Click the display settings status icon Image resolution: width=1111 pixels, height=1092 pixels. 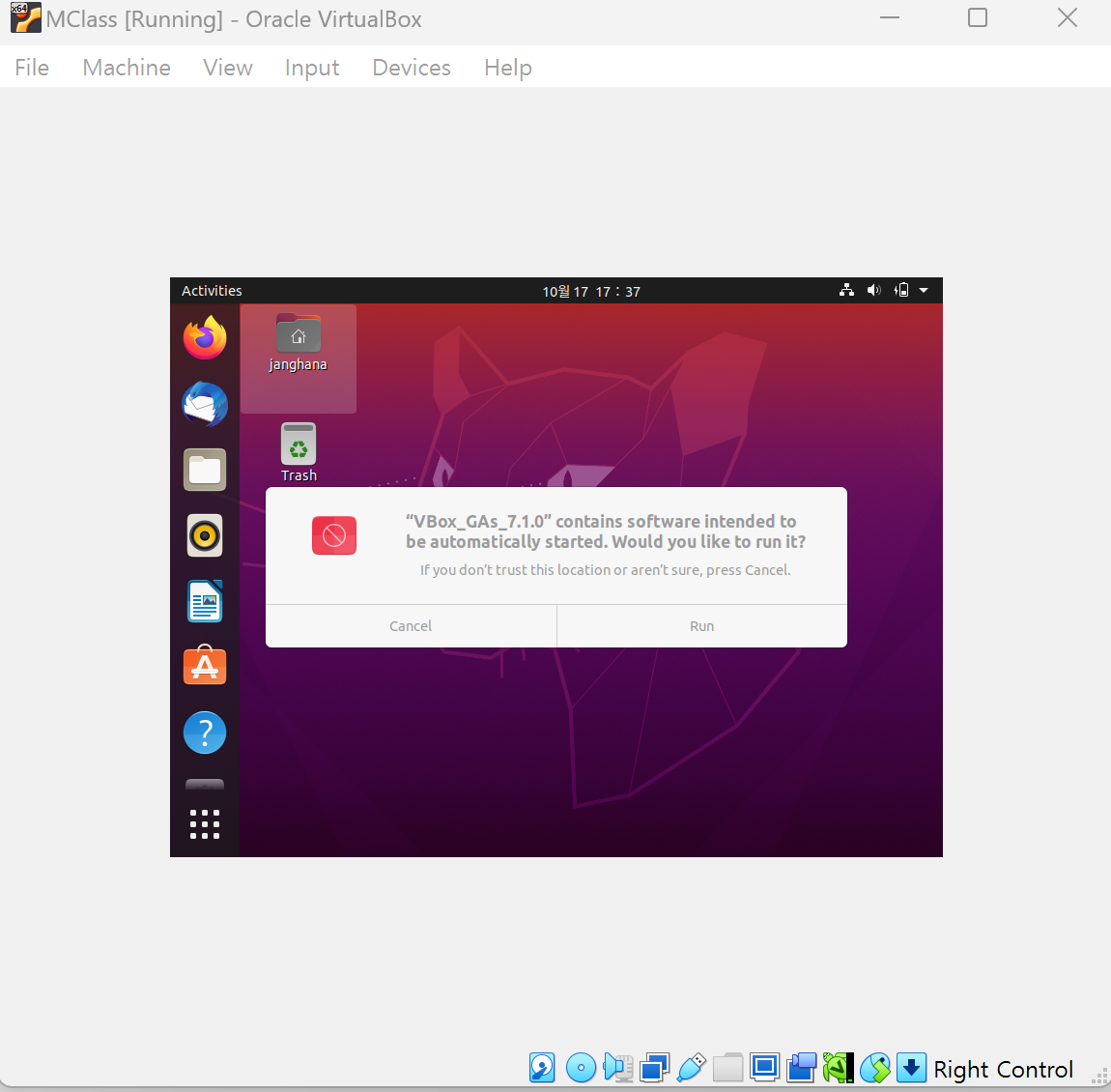click(764, 1067)
